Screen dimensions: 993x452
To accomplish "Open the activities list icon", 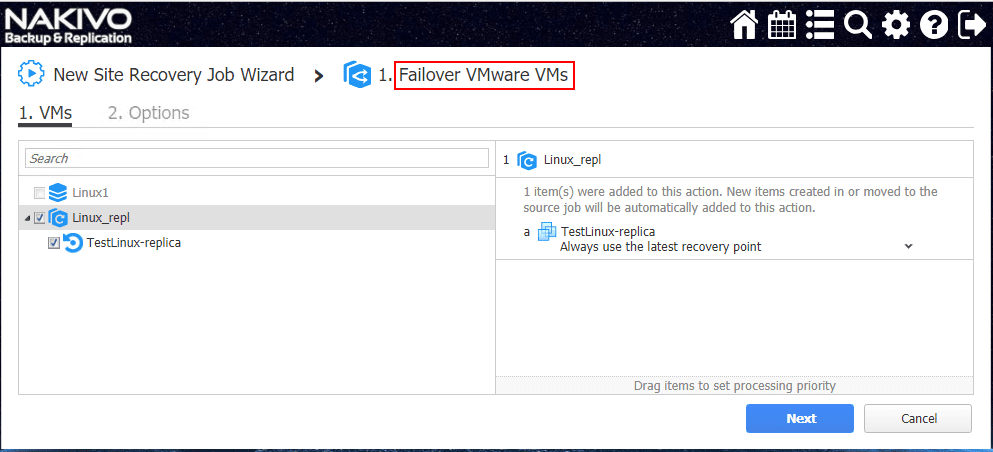I will click(820, 25).
